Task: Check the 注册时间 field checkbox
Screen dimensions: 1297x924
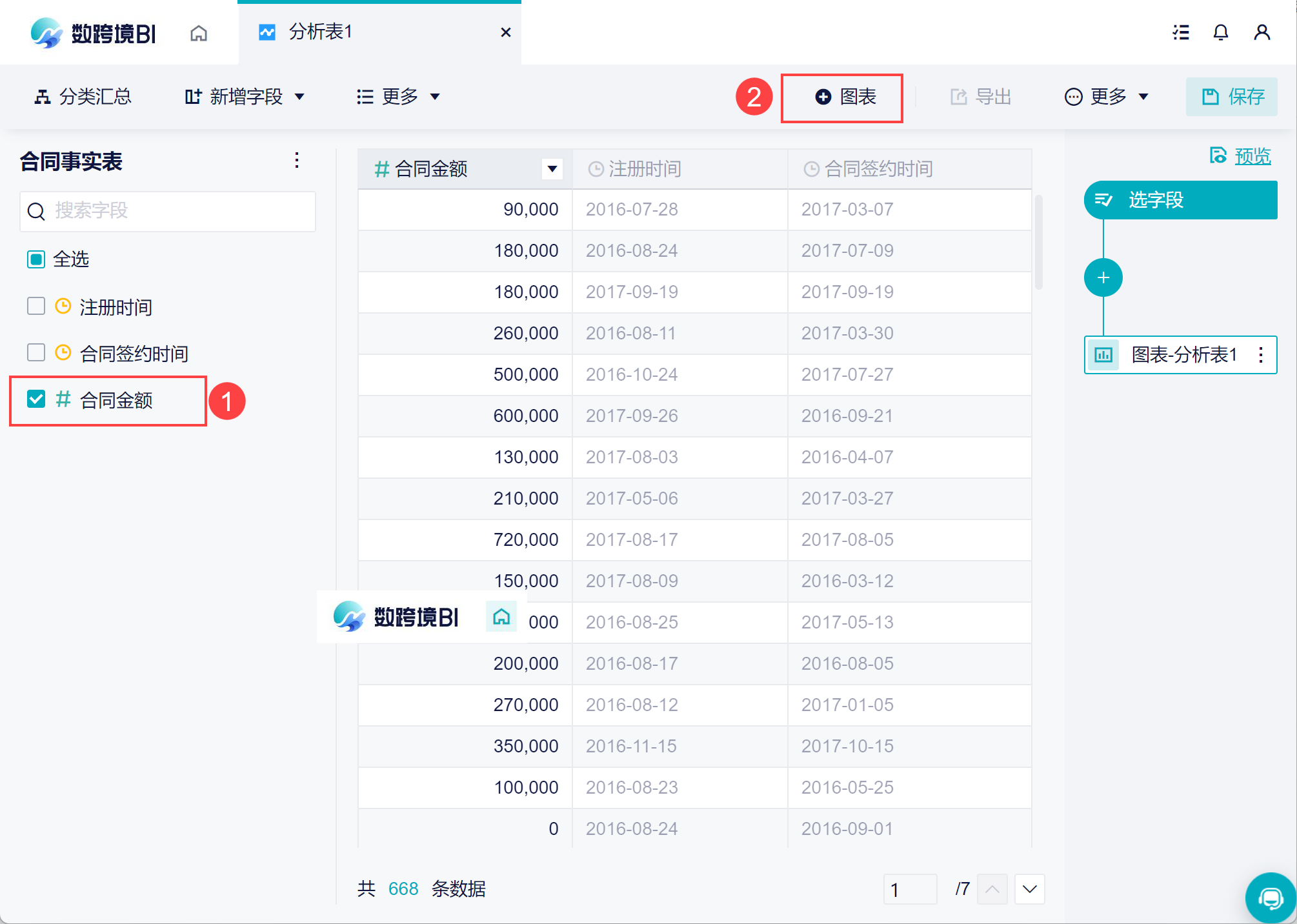Action: 36,306
